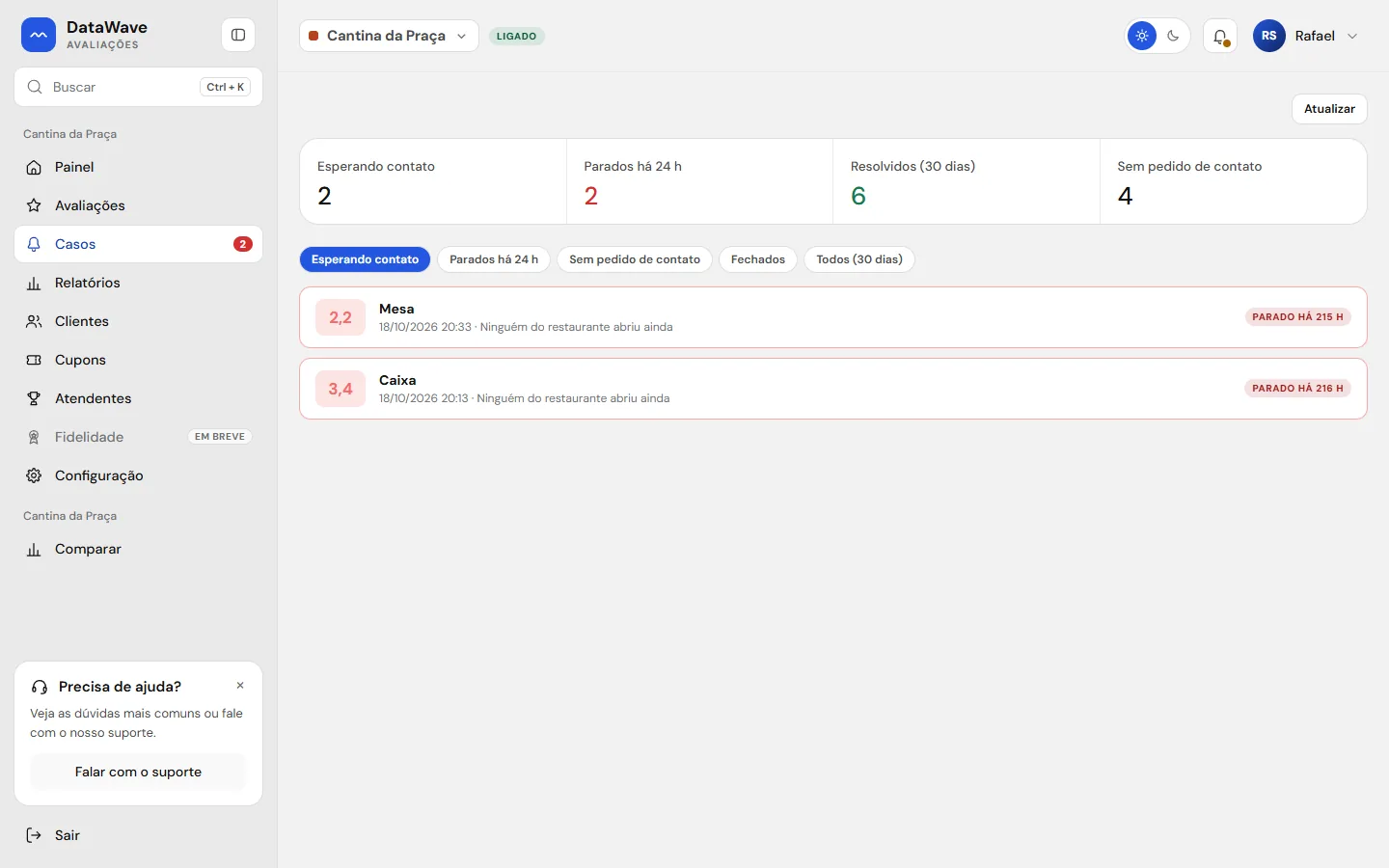Click the EM BREVE tag beside Fidelidade
Image resolution: width=1389 pixels, height=868 pixels.
220,437
